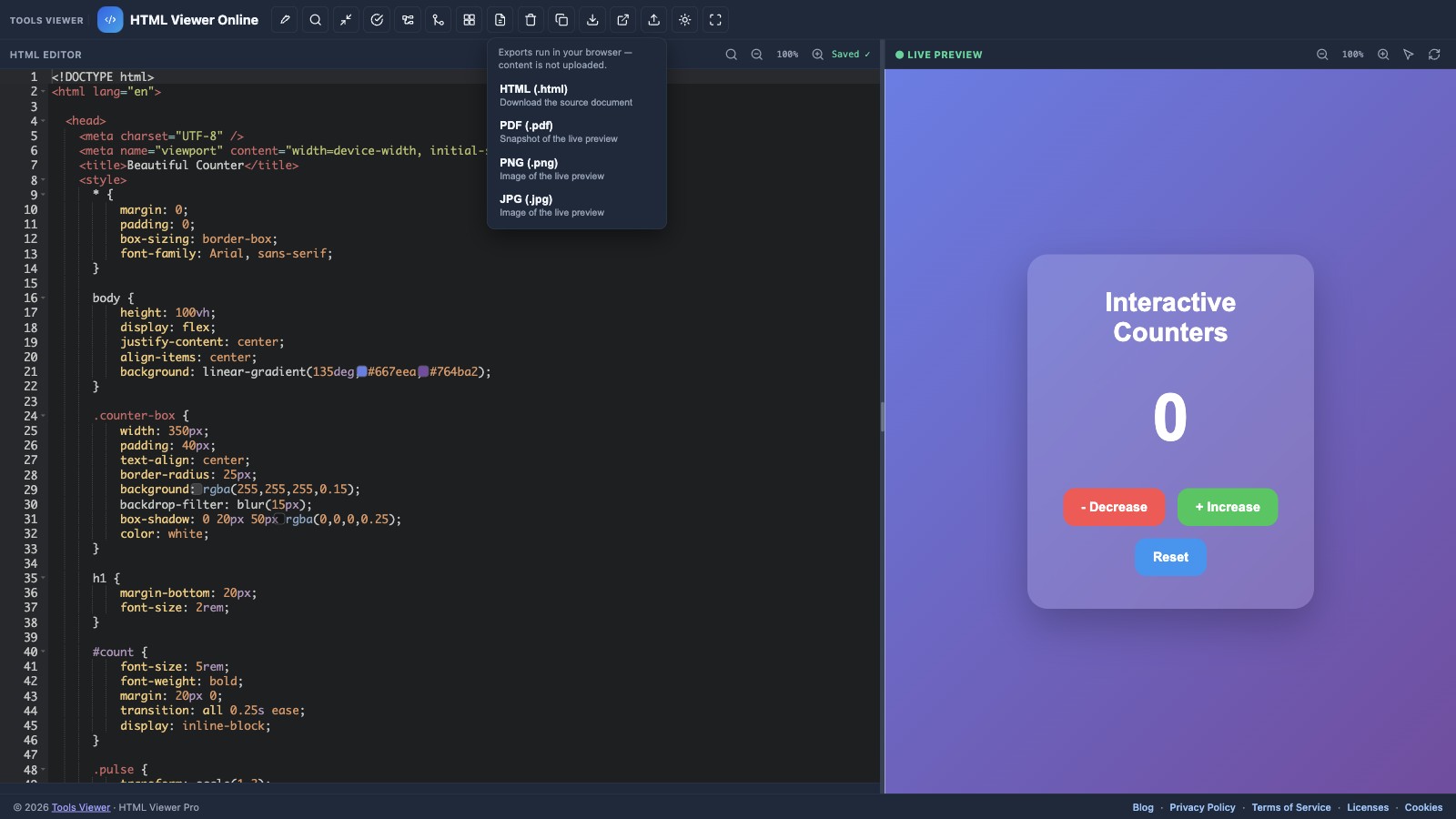Open the tree structure view icon

tap(408, 20)
